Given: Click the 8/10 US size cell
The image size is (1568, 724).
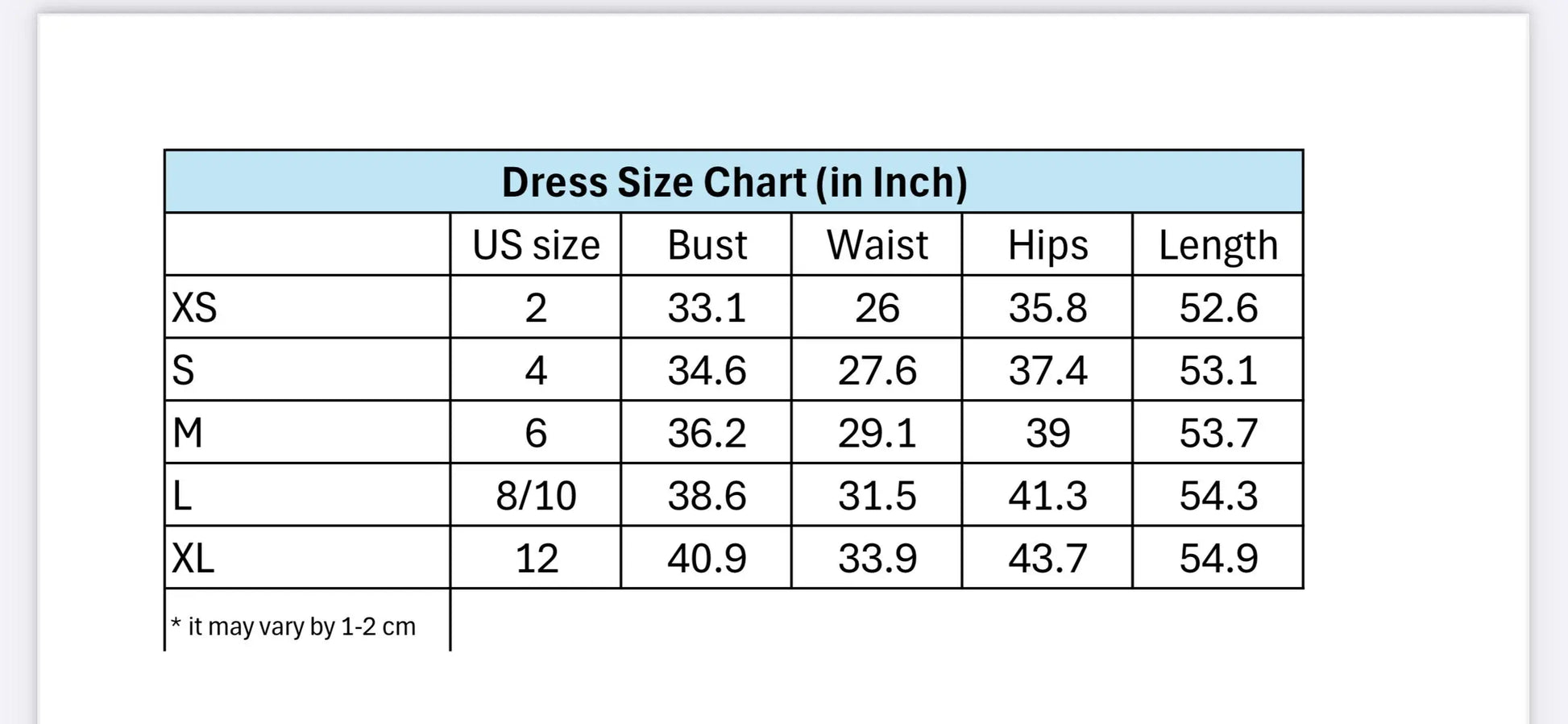Looking at the screenshot, I should click(x=536, y=496).
